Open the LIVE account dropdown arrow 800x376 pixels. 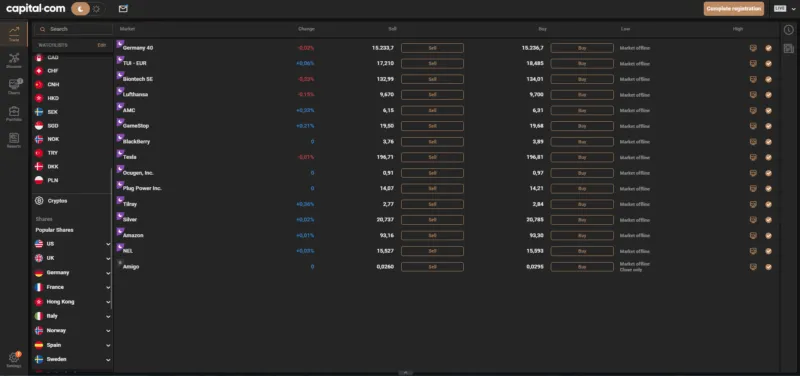(x=792, y=9)
